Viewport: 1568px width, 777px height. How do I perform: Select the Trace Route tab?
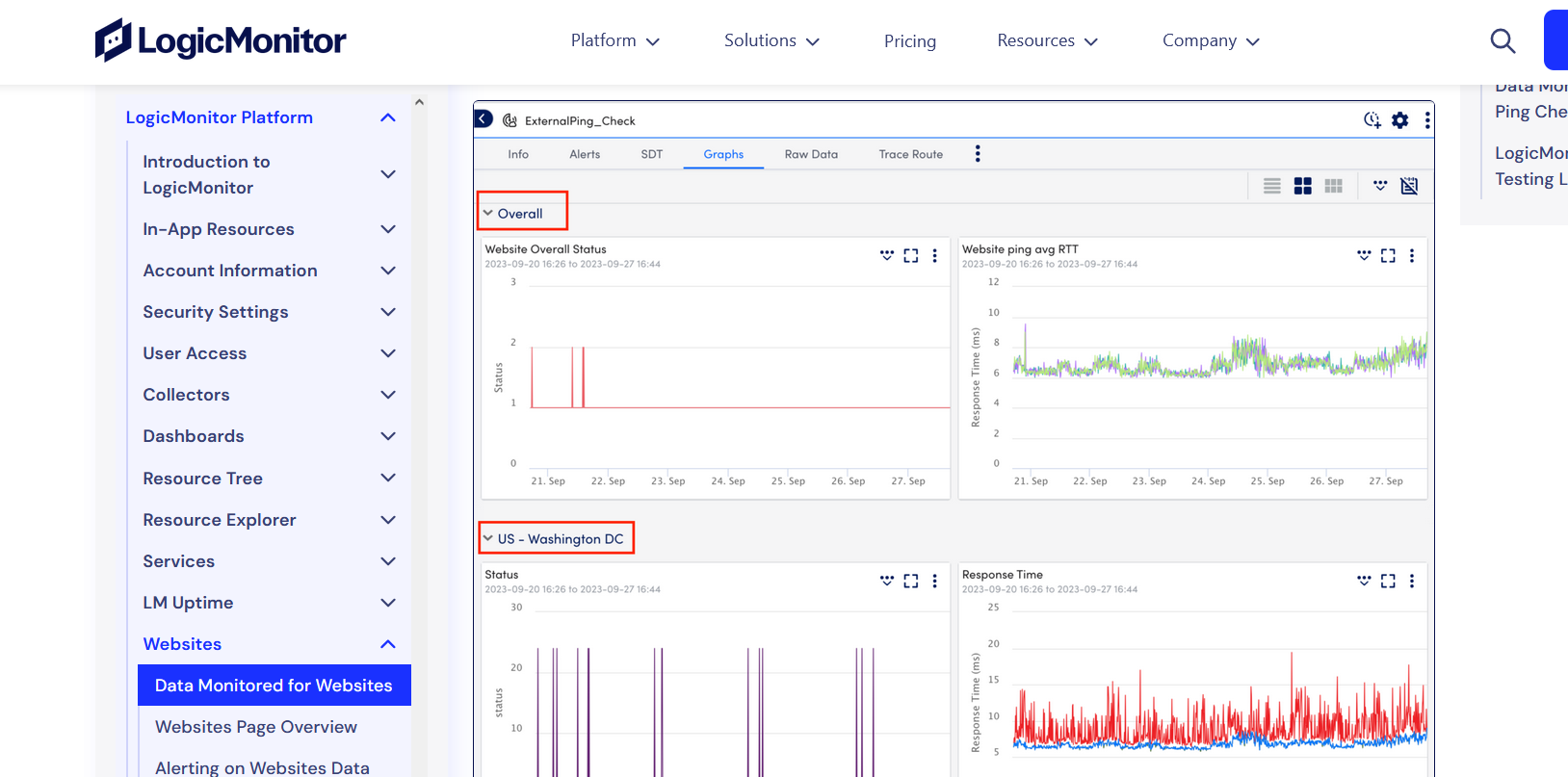(911, 154)
